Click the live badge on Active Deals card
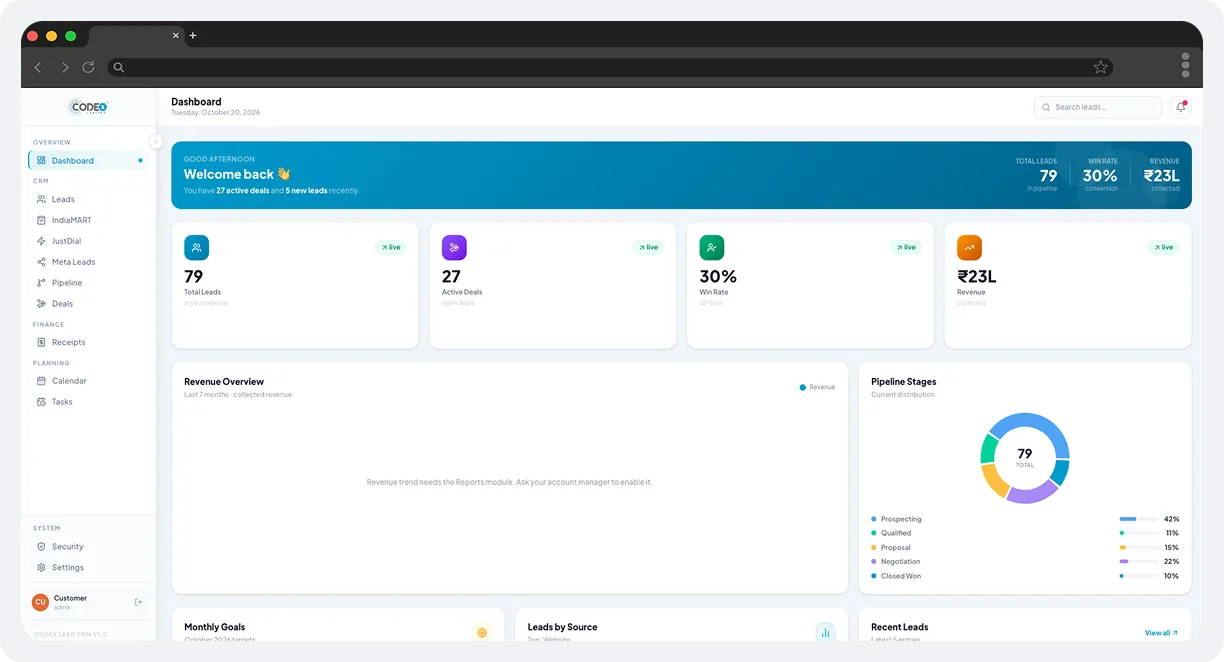 pyautogui.click(x=648, y=247)
